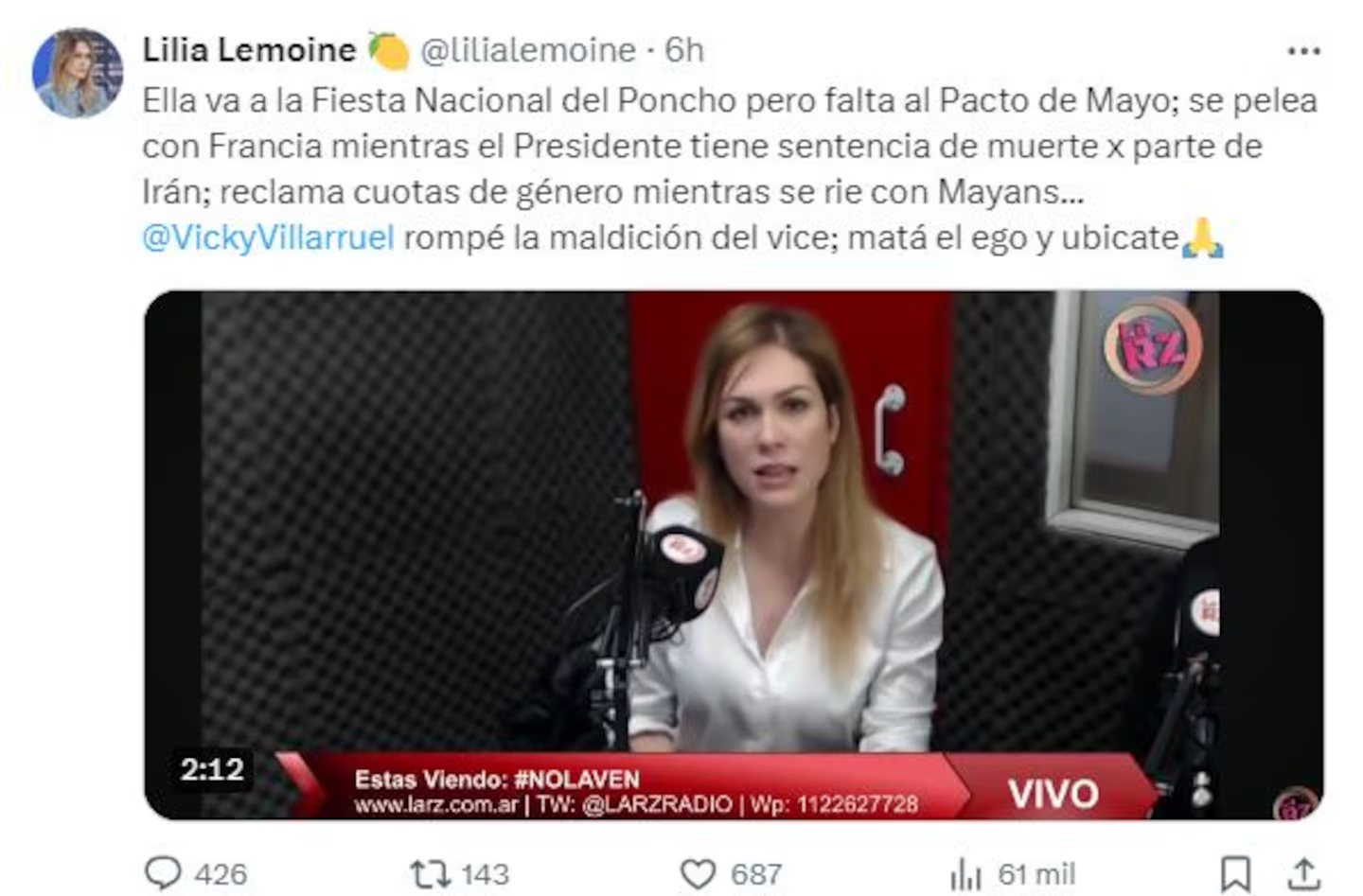Open the reply icon with 426 comments
This screenshot has height=896, width=1363.
tap(163, 873)
